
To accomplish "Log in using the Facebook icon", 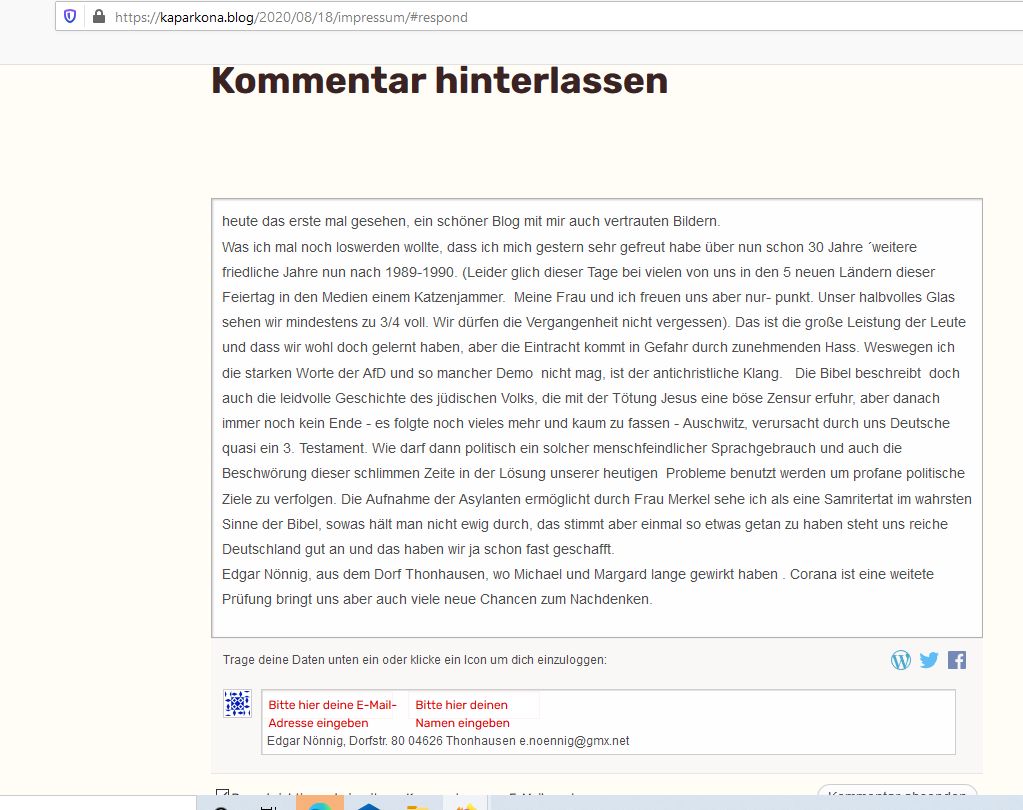I will pos(957,660).
